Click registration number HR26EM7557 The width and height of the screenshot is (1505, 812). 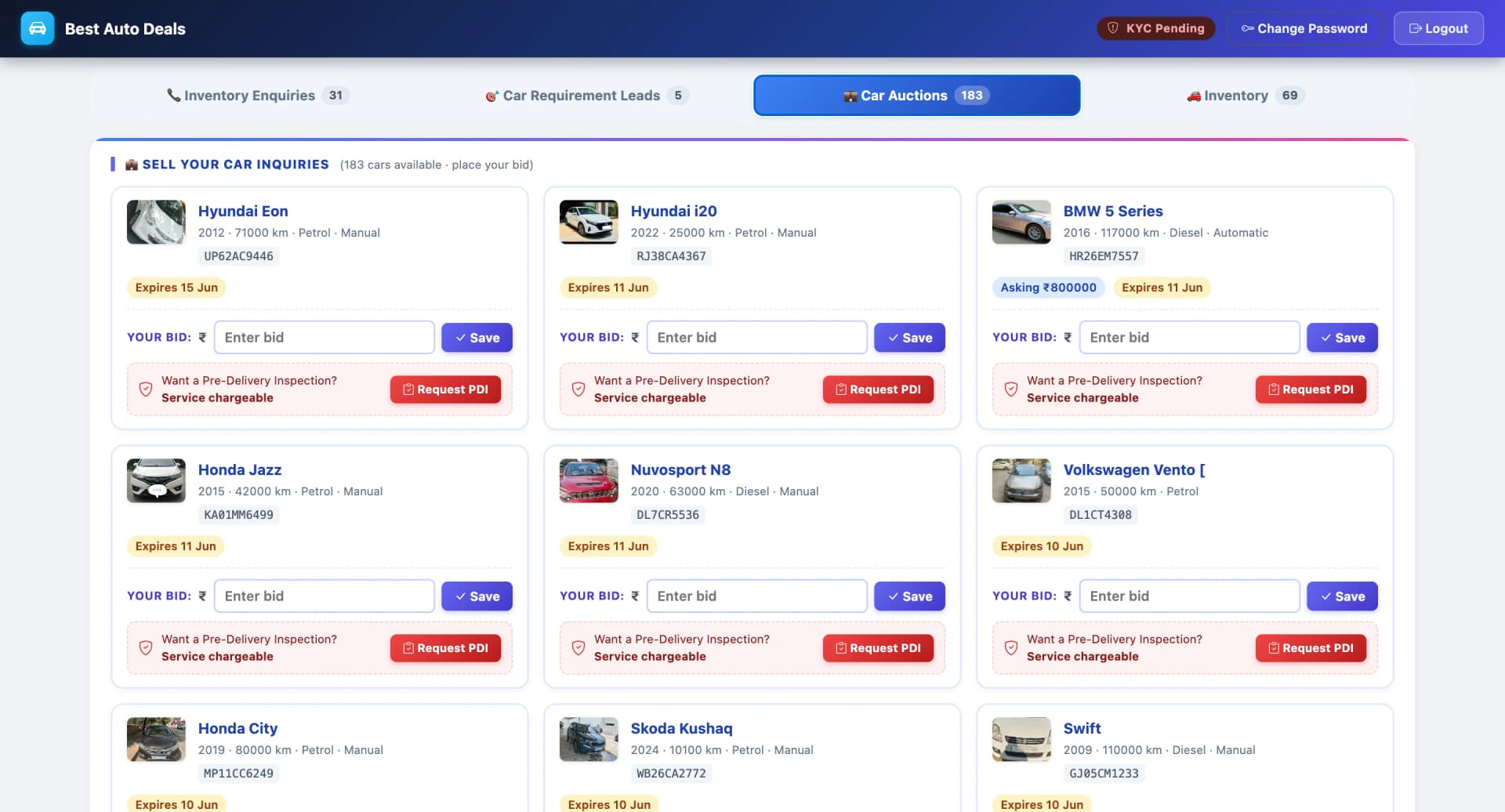(1104, 256)
